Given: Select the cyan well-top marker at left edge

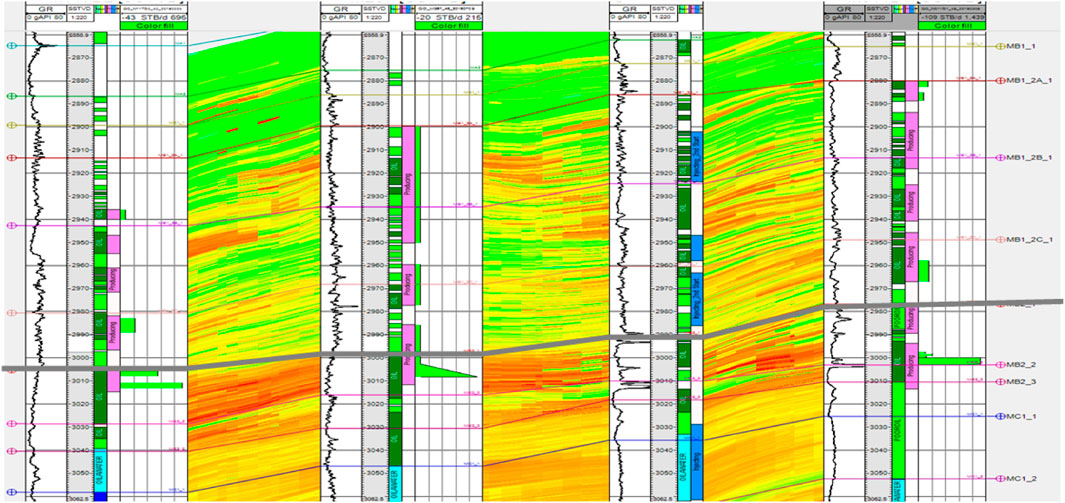Looking at the screenshot, I should click(x=11, y=45).
